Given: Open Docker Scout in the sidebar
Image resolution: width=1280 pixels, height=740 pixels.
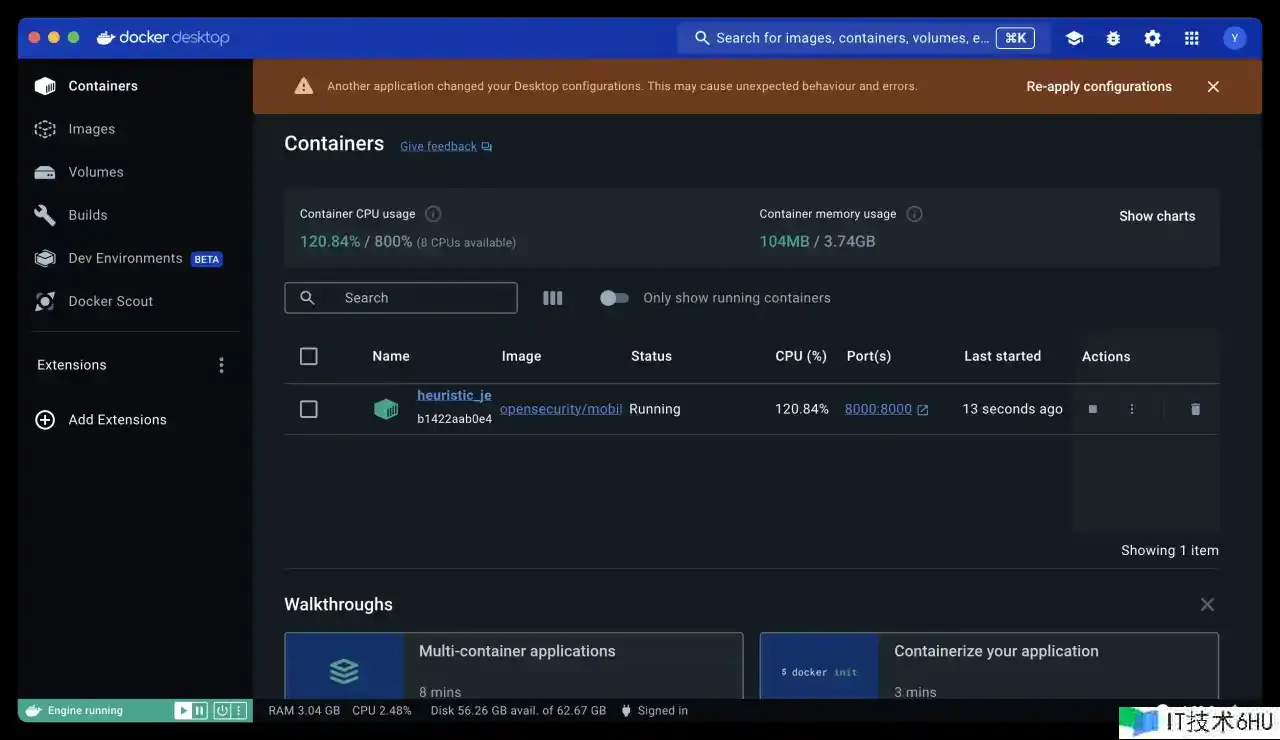Looking at the screenshot, I should click(135, 301).
